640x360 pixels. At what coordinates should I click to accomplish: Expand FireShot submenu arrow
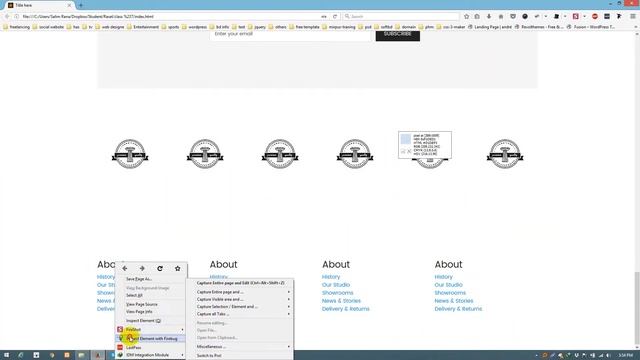tap(182, 329)
